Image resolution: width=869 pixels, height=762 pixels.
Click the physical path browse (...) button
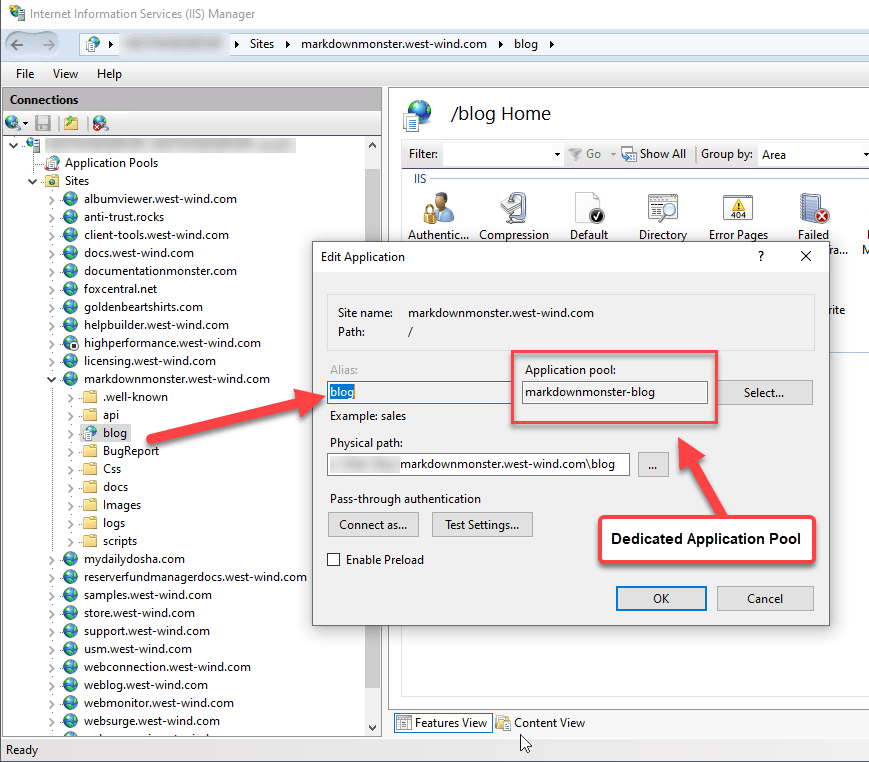coord(653,464)
